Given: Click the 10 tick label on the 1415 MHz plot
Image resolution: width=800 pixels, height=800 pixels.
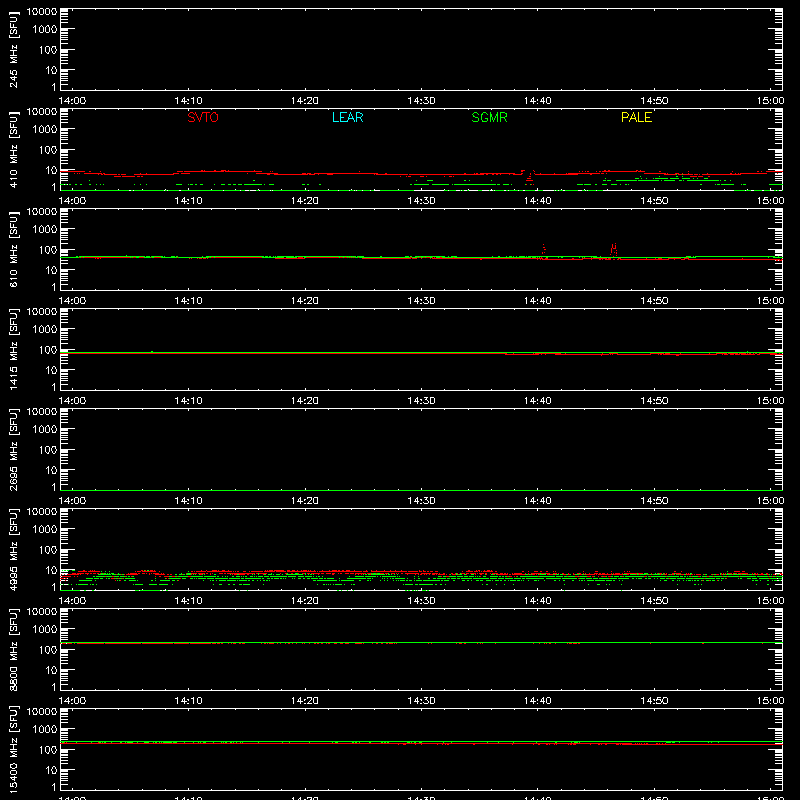Looking at the screenshot, I should point(52,370).
